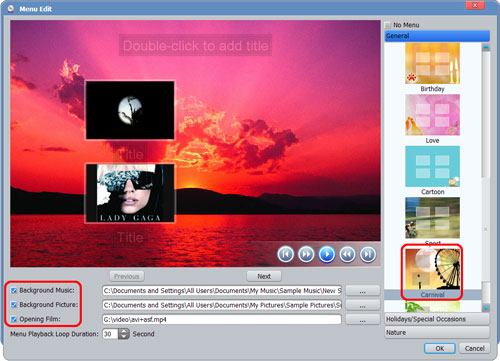Image resolution: width=500 pixels, height=361 pixels.
Task: Click the Title label under Lady Gaga thumbnail
Action: point(130,237)
